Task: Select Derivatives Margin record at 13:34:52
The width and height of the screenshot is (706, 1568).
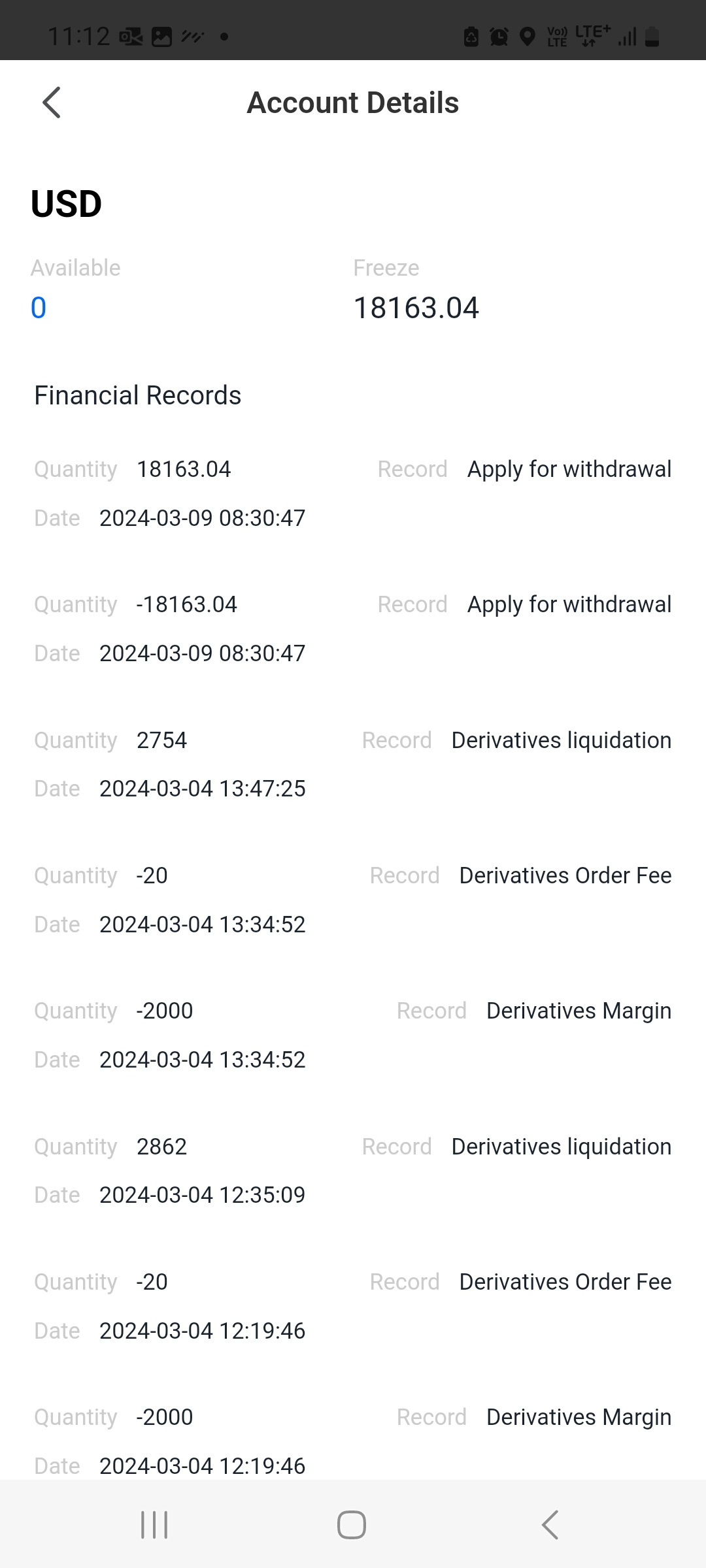Action: point(353,1035)
